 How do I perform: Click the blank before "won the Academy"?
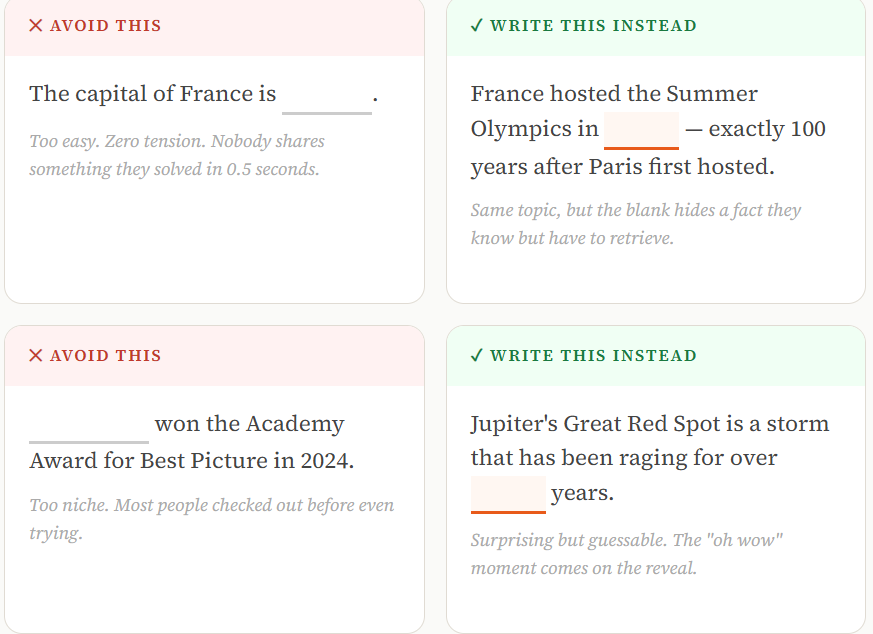(89, 426)
